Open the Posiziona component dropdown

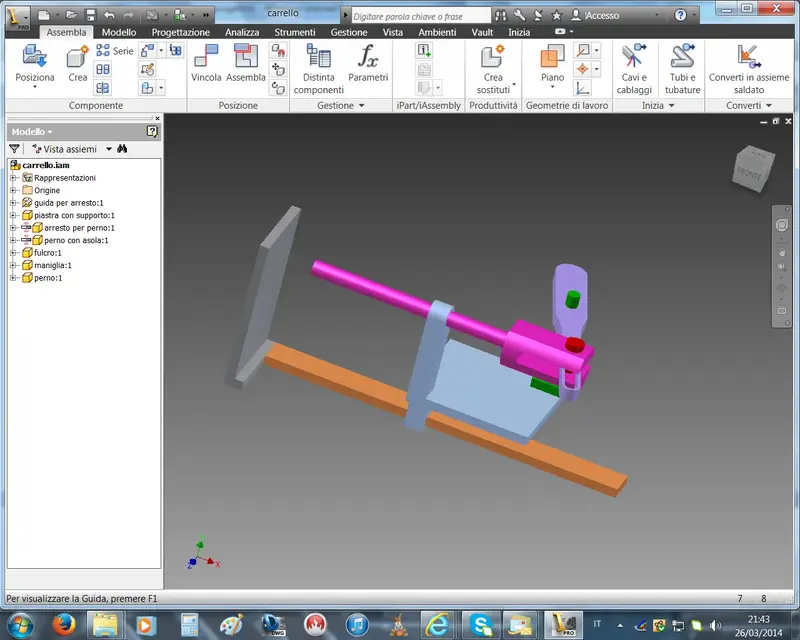[x=35, y=87]
